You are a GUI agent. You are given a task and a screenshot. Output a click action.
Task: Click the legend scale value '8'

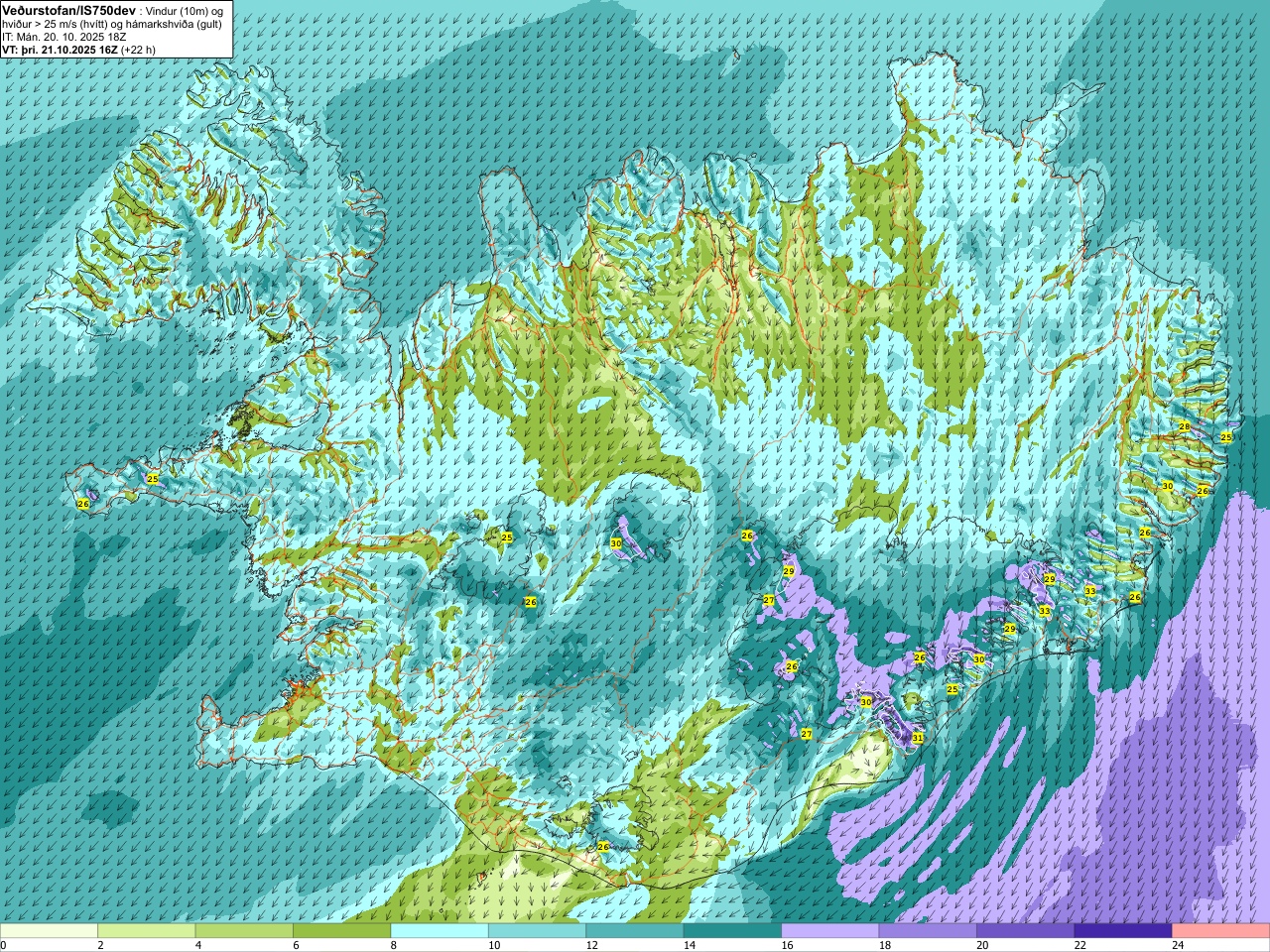point(394,945)
